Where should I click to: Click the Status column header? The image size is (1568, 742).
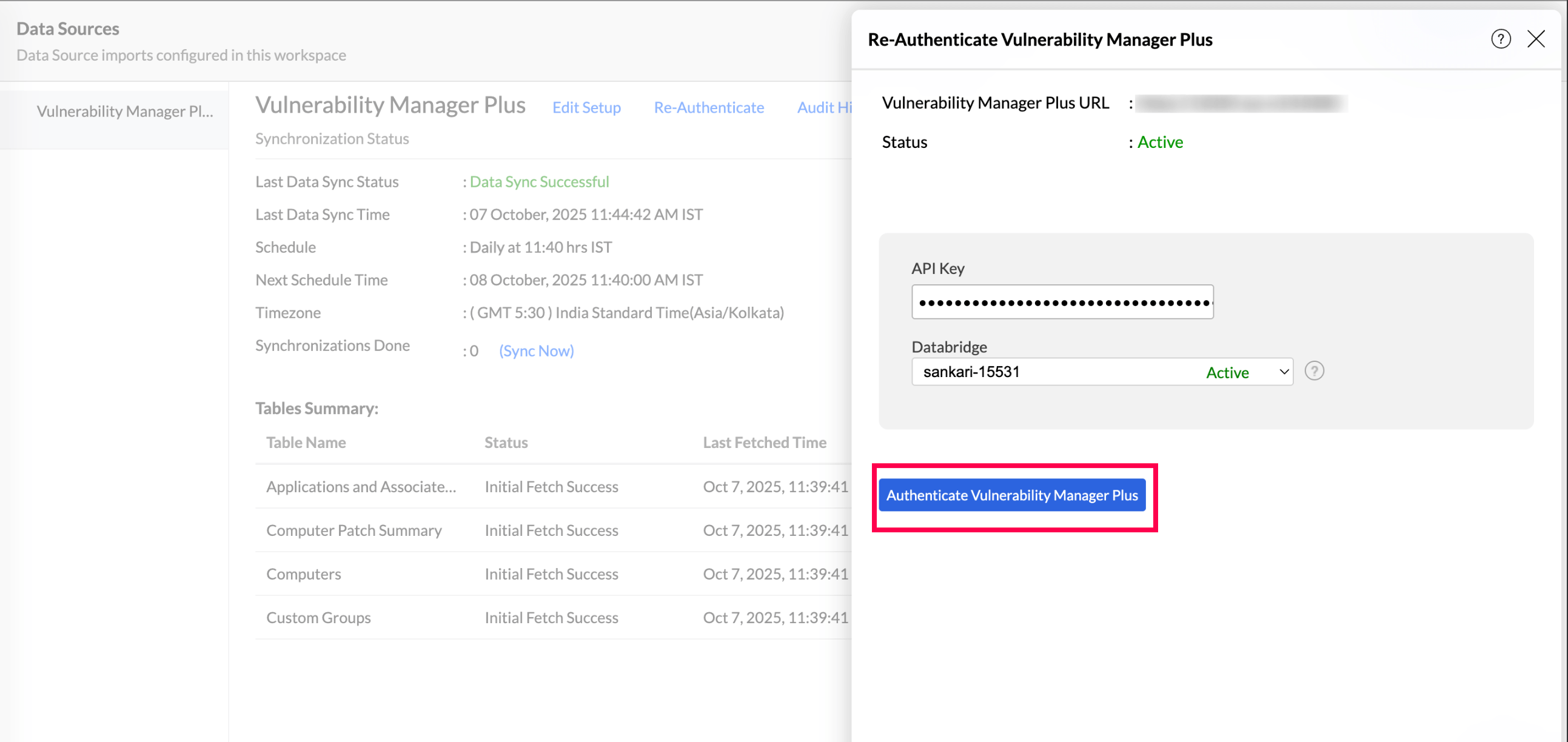tap(505, 443)
